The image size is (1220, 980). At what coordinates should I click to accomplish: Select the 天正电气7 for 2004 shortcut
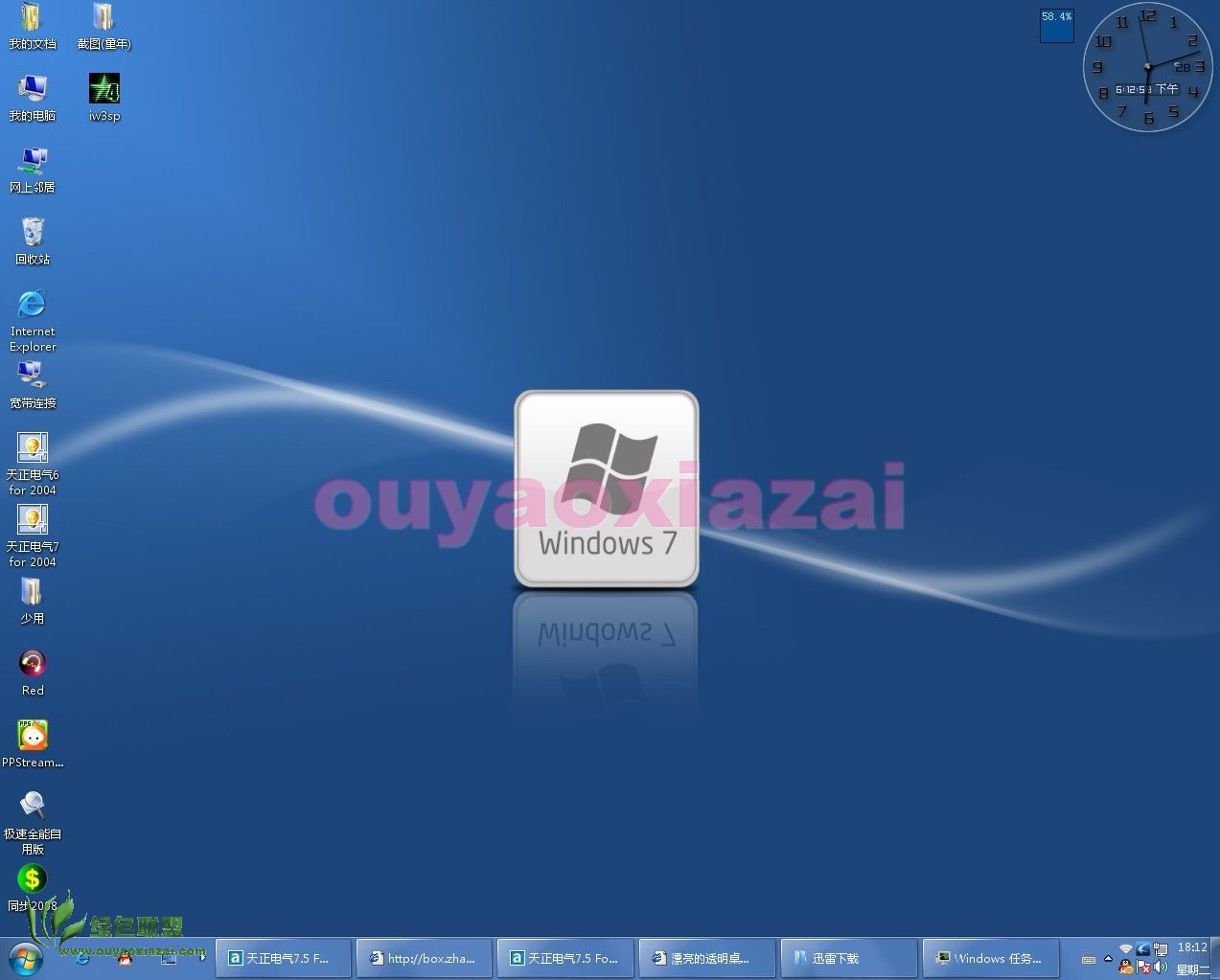click(x=33, y=536)
